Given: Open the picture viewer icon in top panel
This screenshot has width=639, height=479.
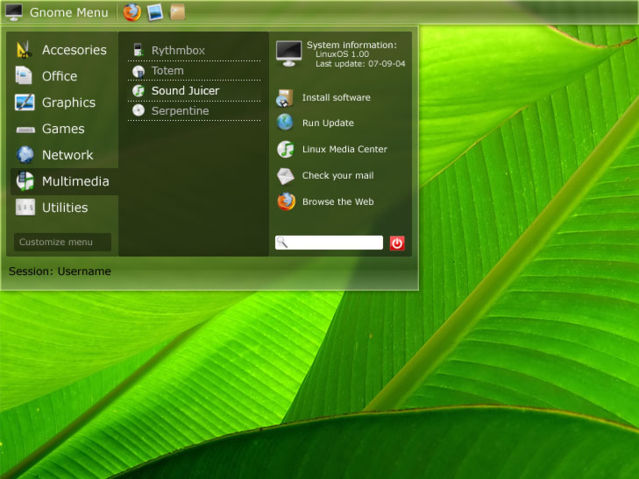Looking at the screenshot, I should click(155, 12).
